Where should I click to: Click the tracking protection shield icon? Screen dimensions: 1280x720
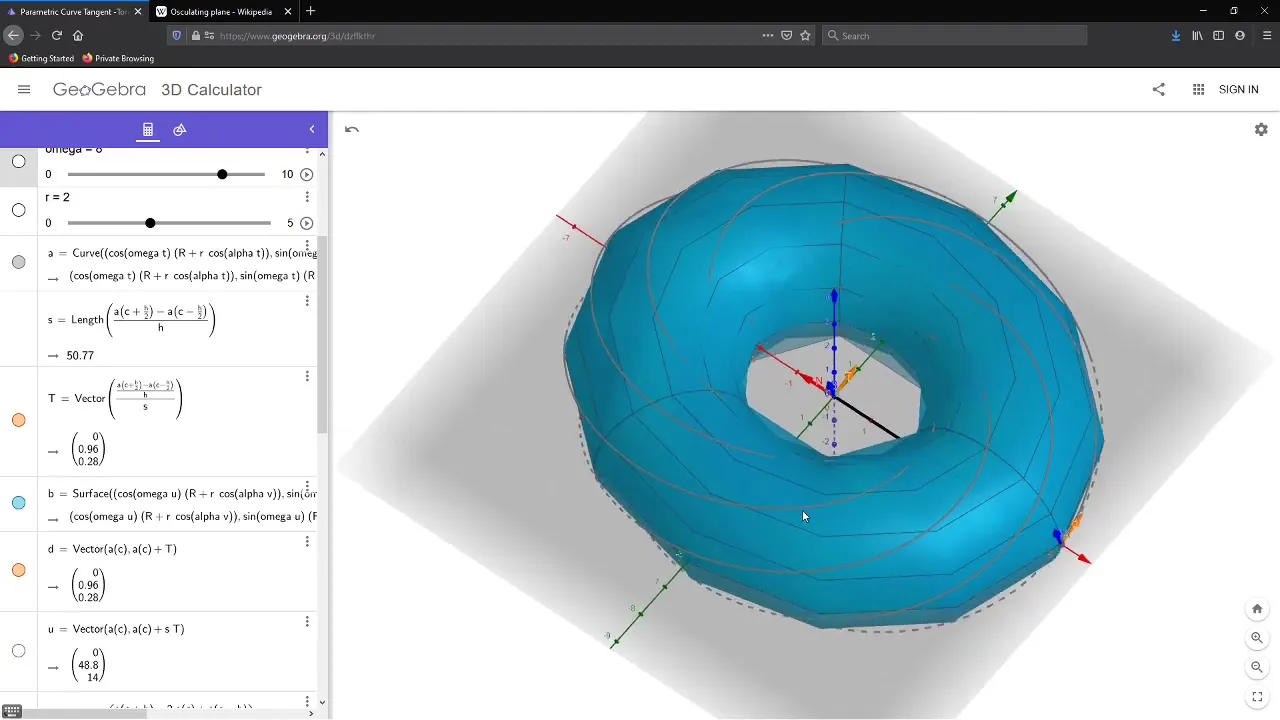(x=177, y=35)
